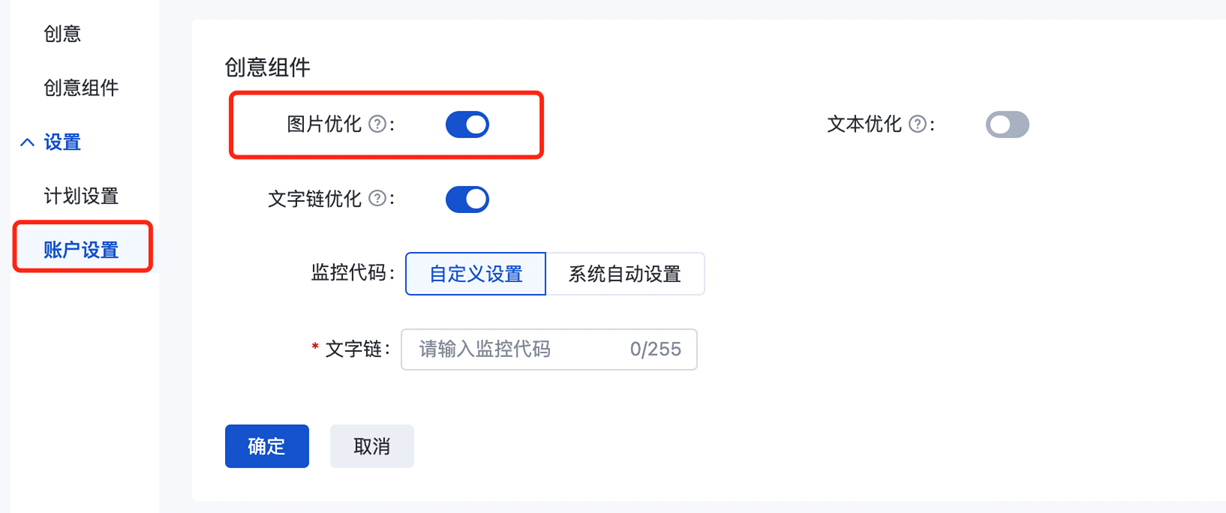Switch monitoring code to 系统自动设置

(x=625, y=274)
